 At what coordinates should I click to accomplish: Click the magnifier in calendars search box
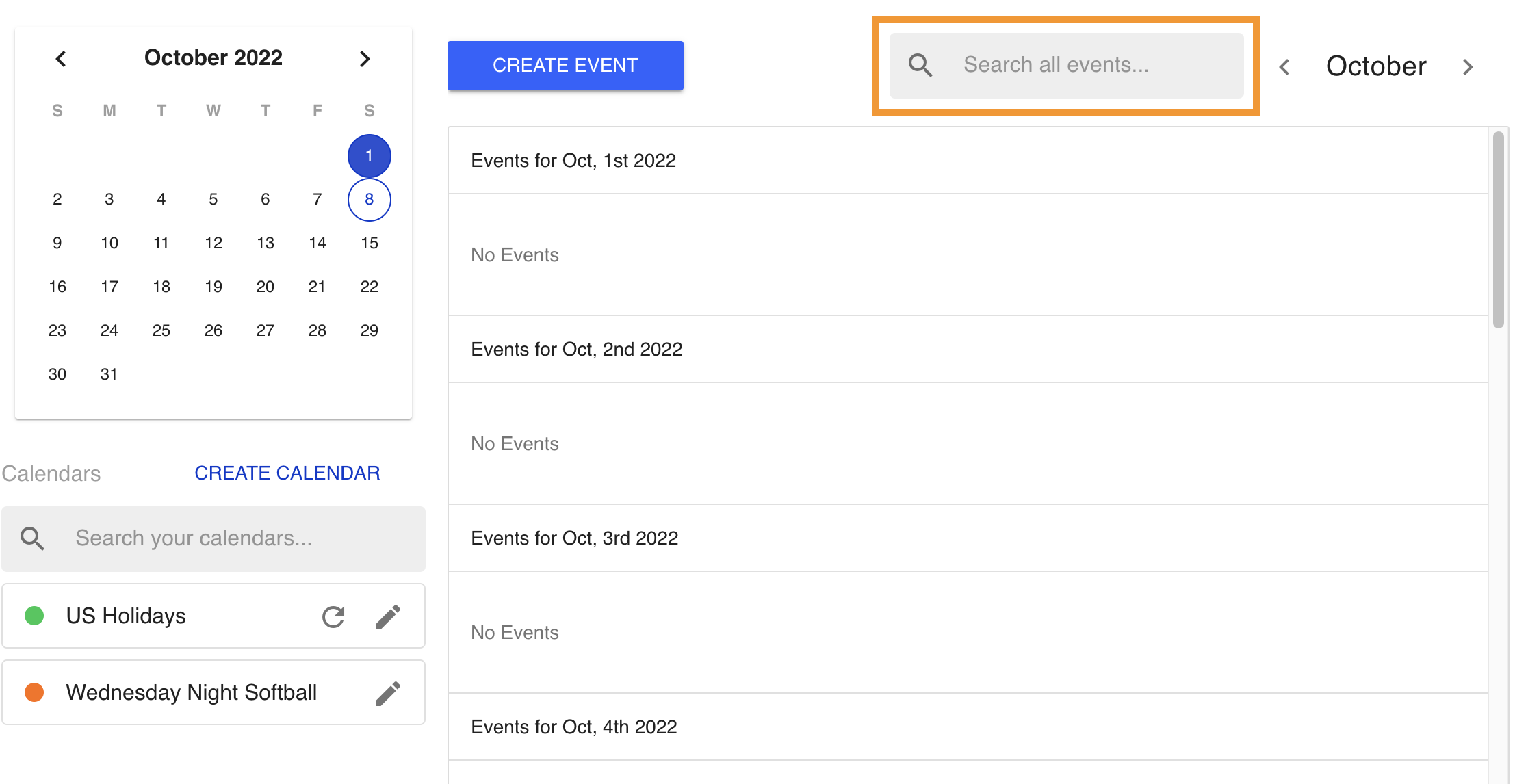(x=32, y=538)
